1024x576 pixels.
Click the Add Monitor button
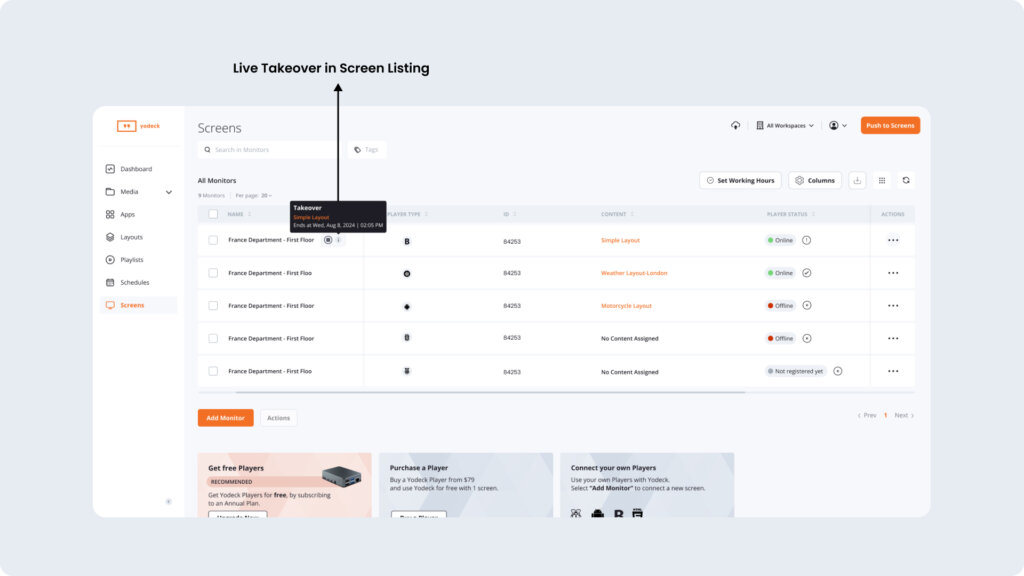point(225,418)
